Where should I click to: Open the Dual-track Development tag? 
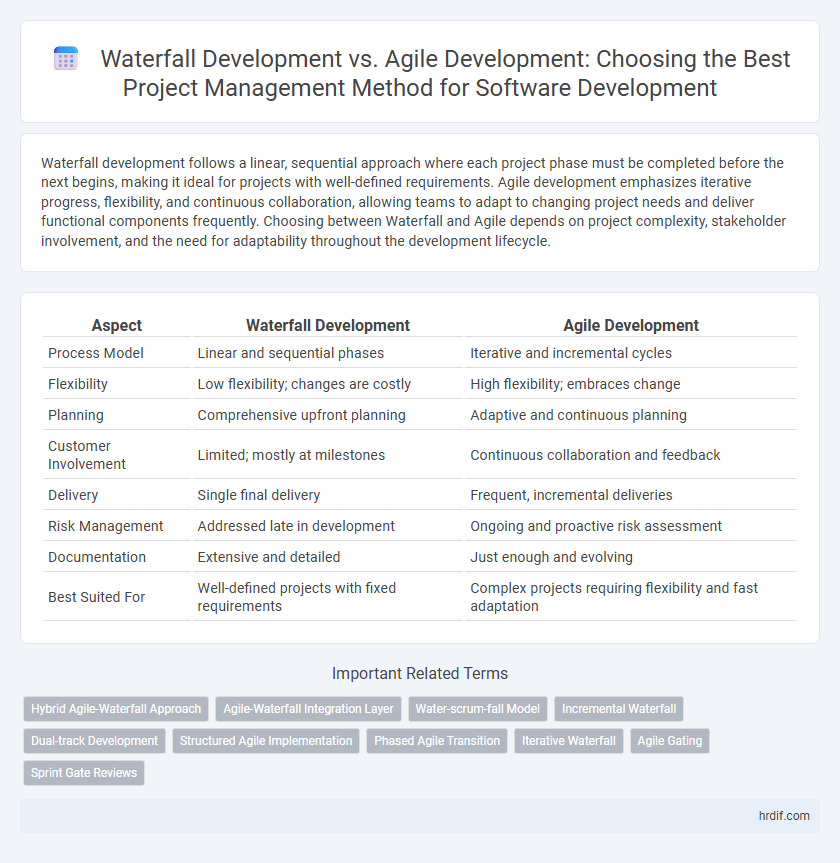[95, 741]
